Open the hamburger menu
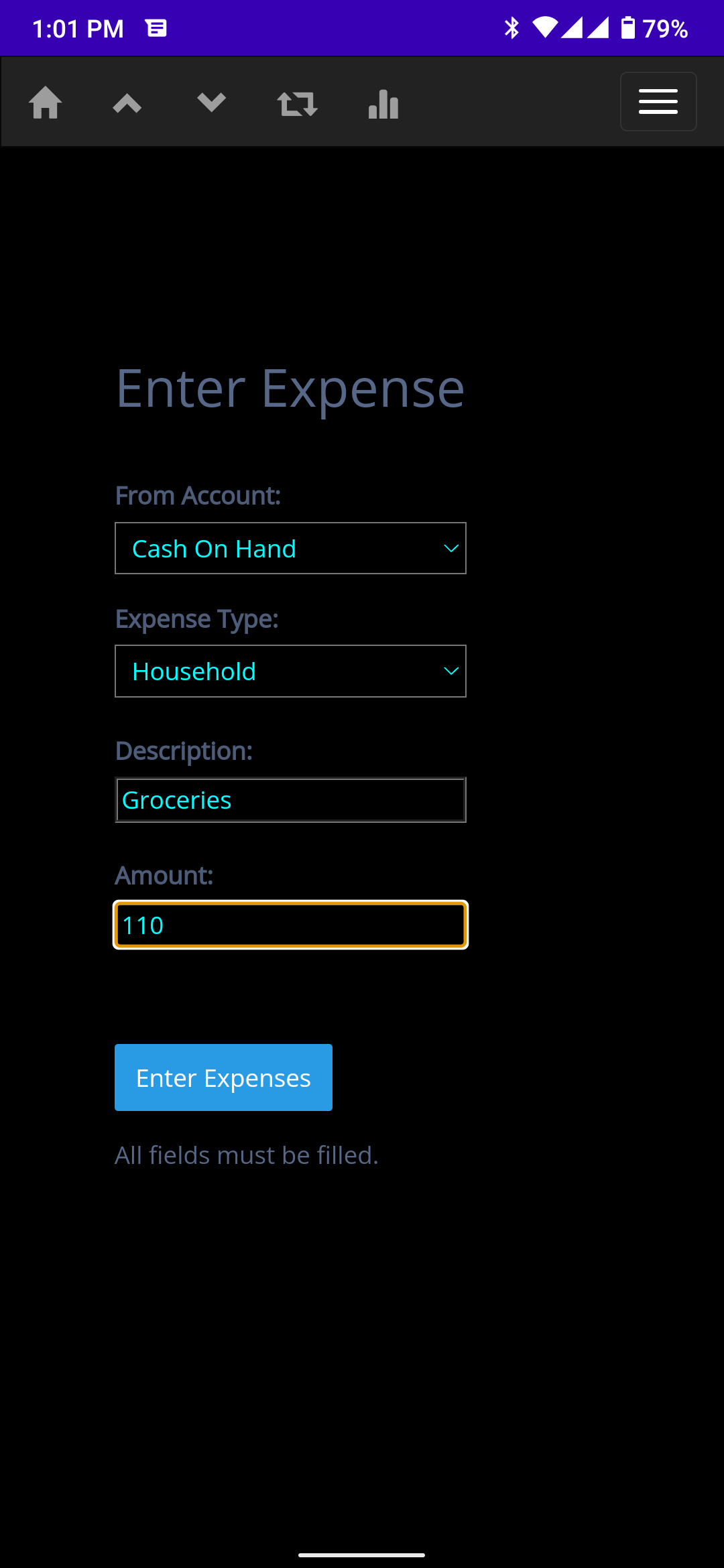 click(658, 102)
